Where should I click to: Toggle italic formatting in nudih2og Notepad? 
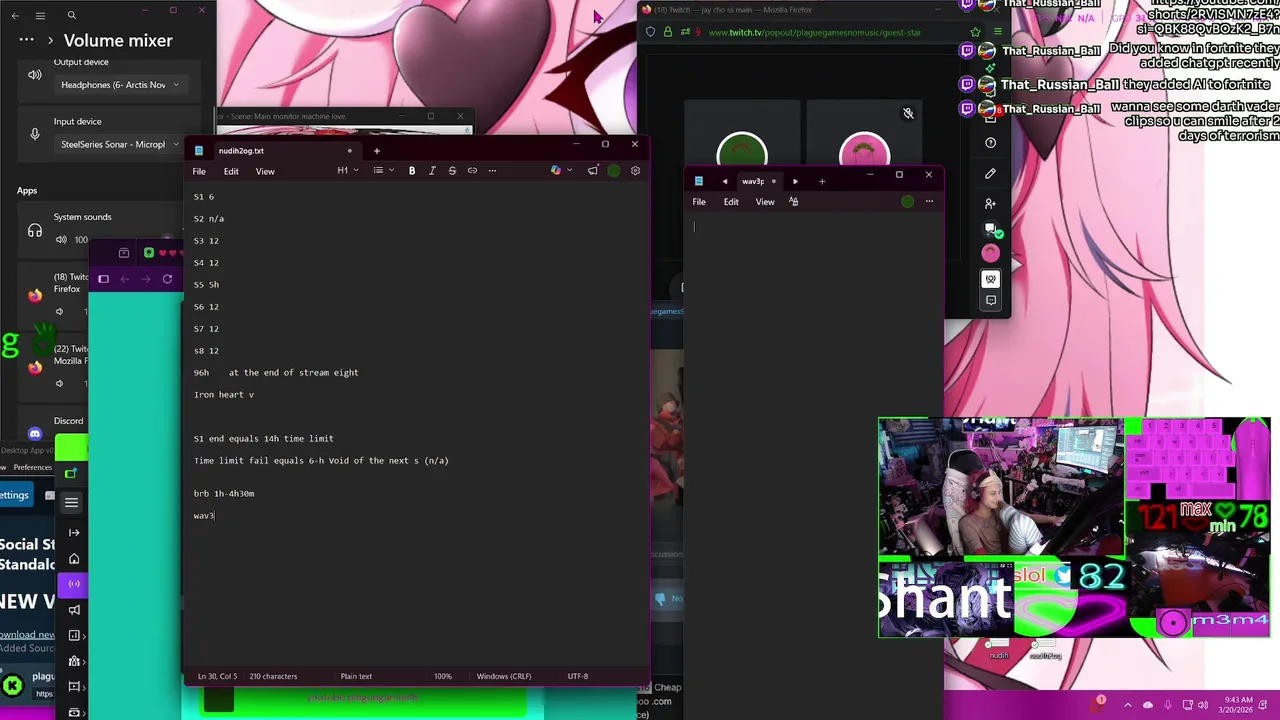pyautogui.click(x=432, y=171)
